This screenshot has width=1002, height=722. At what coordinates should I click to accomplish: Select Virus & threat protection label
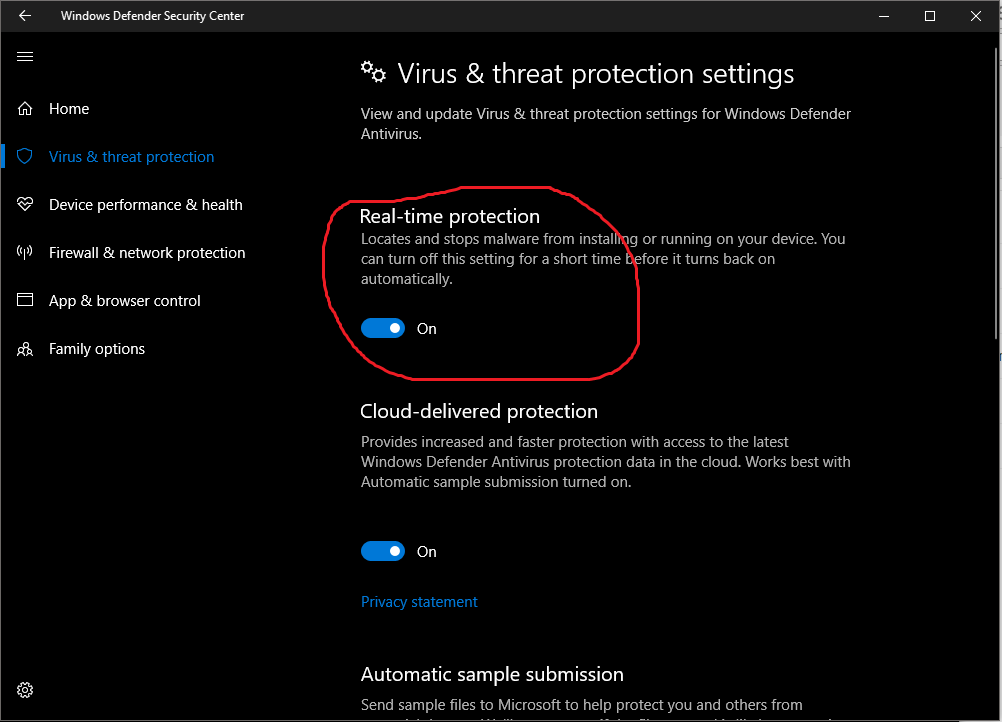[x=132, y=157]
